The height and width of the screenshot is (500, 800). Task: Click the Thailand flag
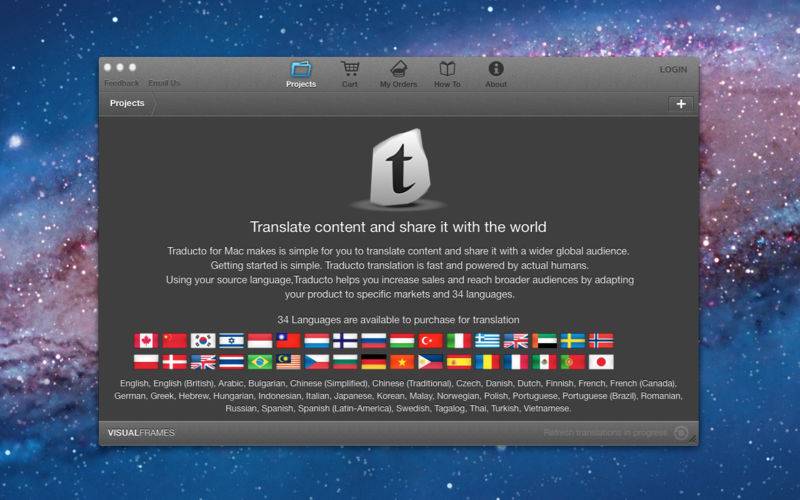click(x=232, y=362)
